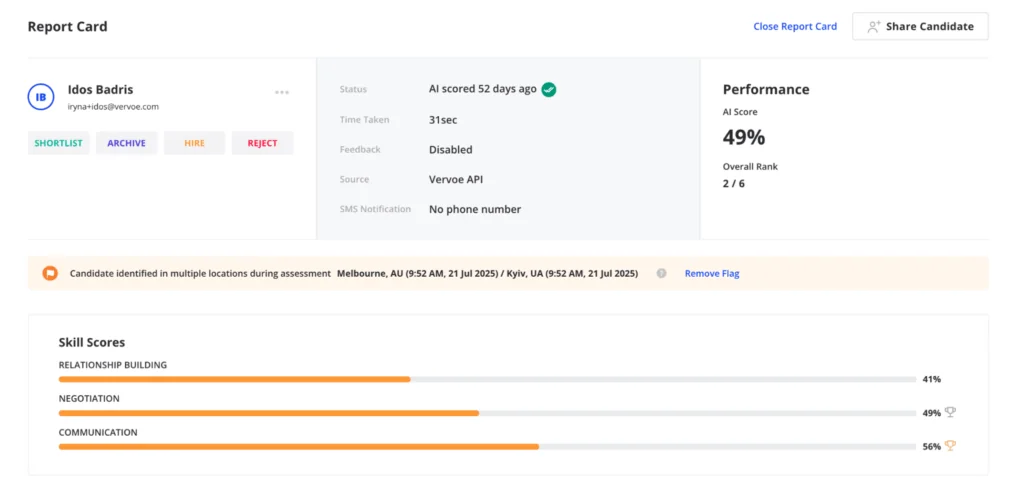Archive the candidate Idos Badris
Image resolution: width=1024 pixels, height=491 pixels.
pos(127,143)
